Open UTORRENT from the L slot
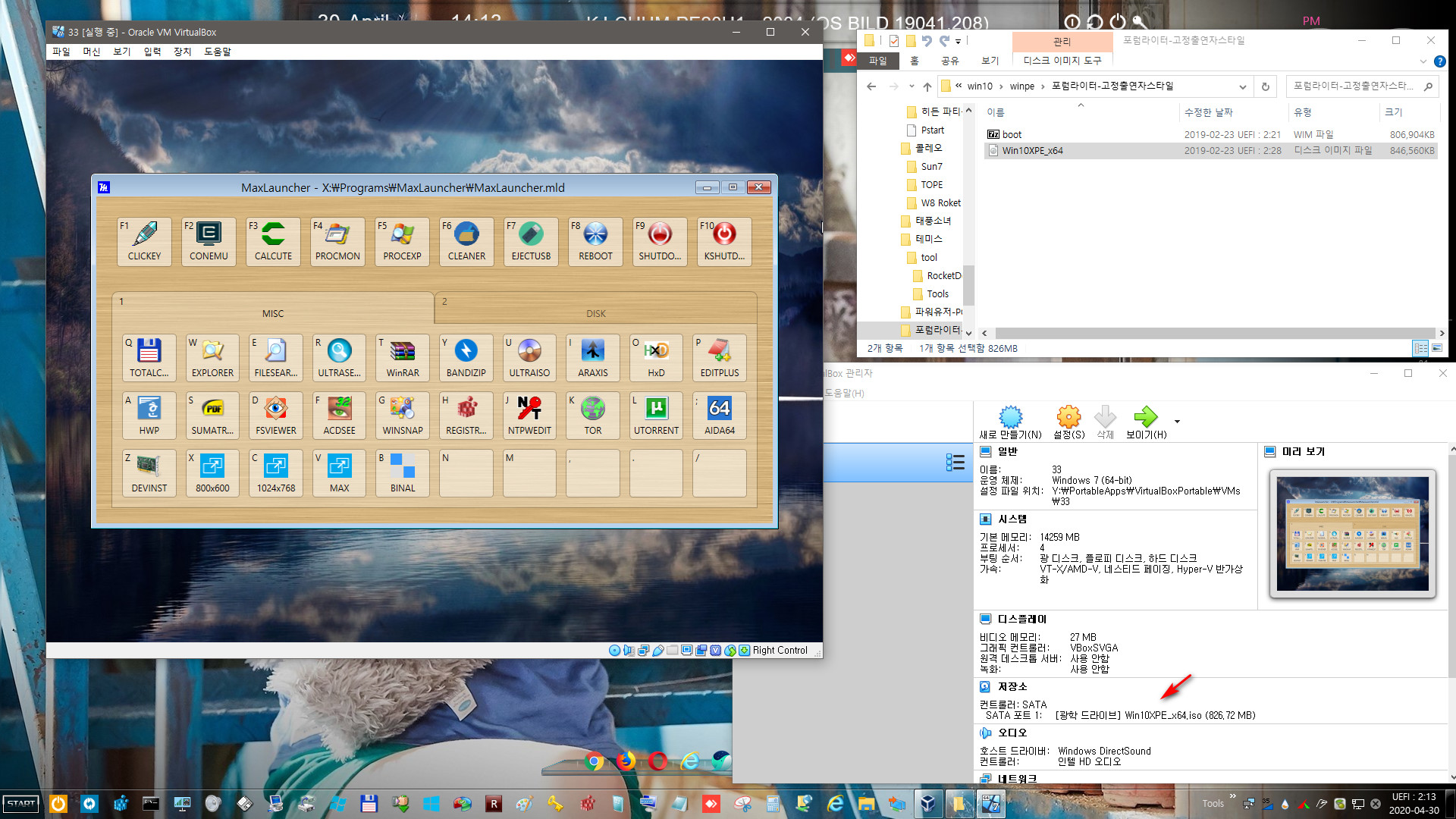 click(656, 416)
